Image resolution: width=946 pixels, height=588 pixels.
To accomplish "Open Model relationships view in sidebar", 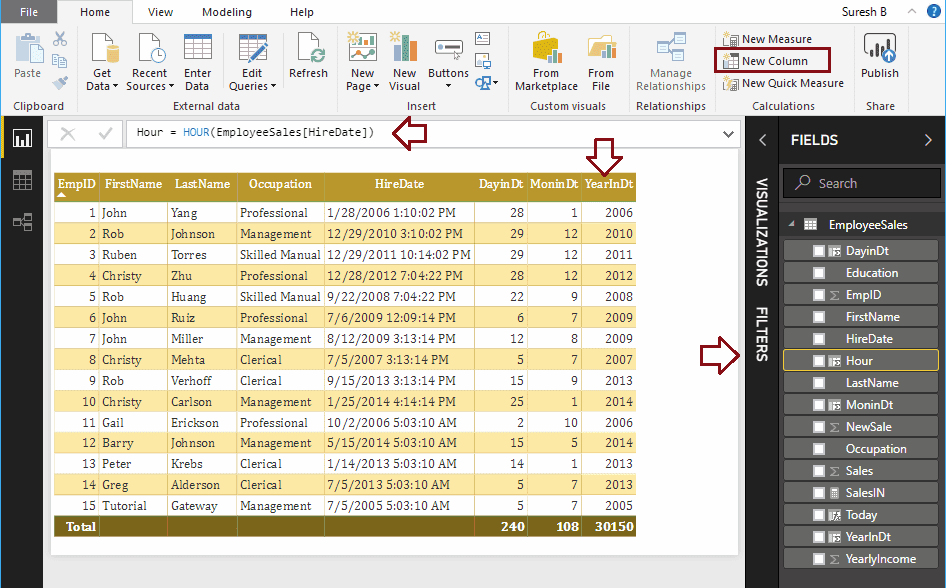I will click(x=22, y=222).
